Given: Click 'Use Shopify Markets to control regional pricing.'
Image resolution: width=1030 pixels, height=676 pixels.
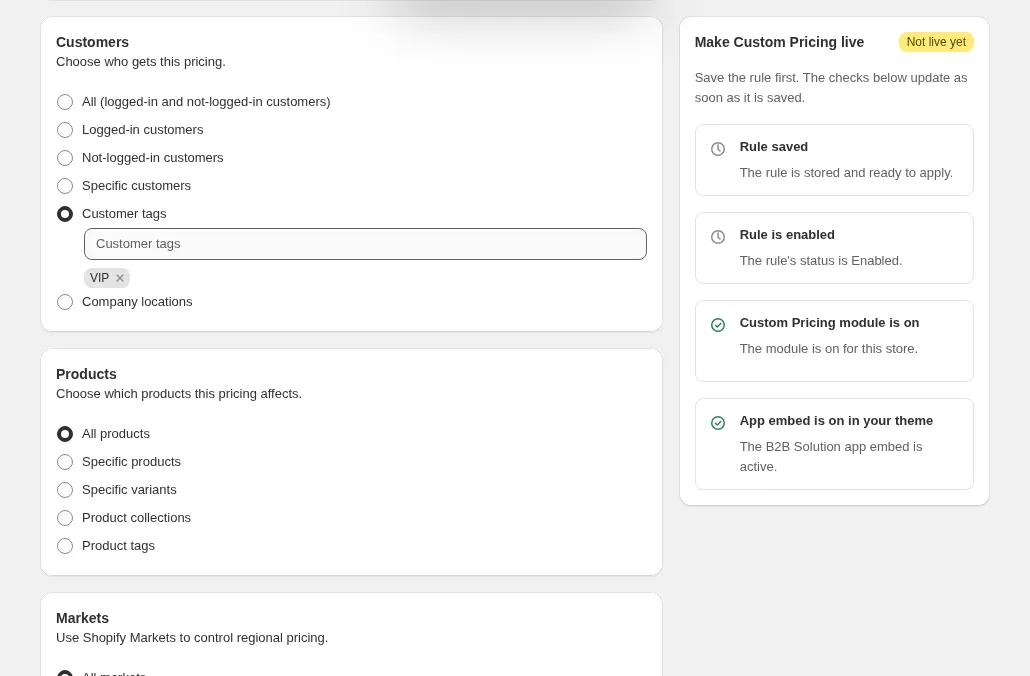Looking at the screenshot, I should [192, 638].
